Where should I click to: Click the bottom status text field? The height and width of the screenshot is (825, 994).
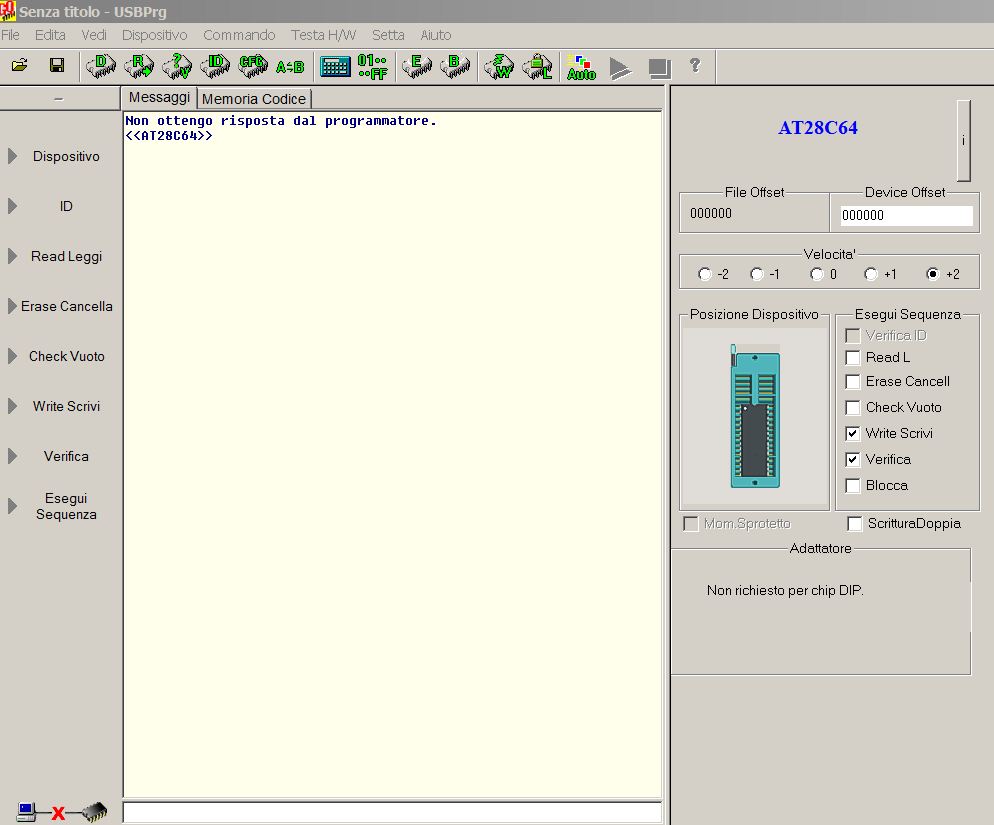pyautogui.click(x=392, y=813)
